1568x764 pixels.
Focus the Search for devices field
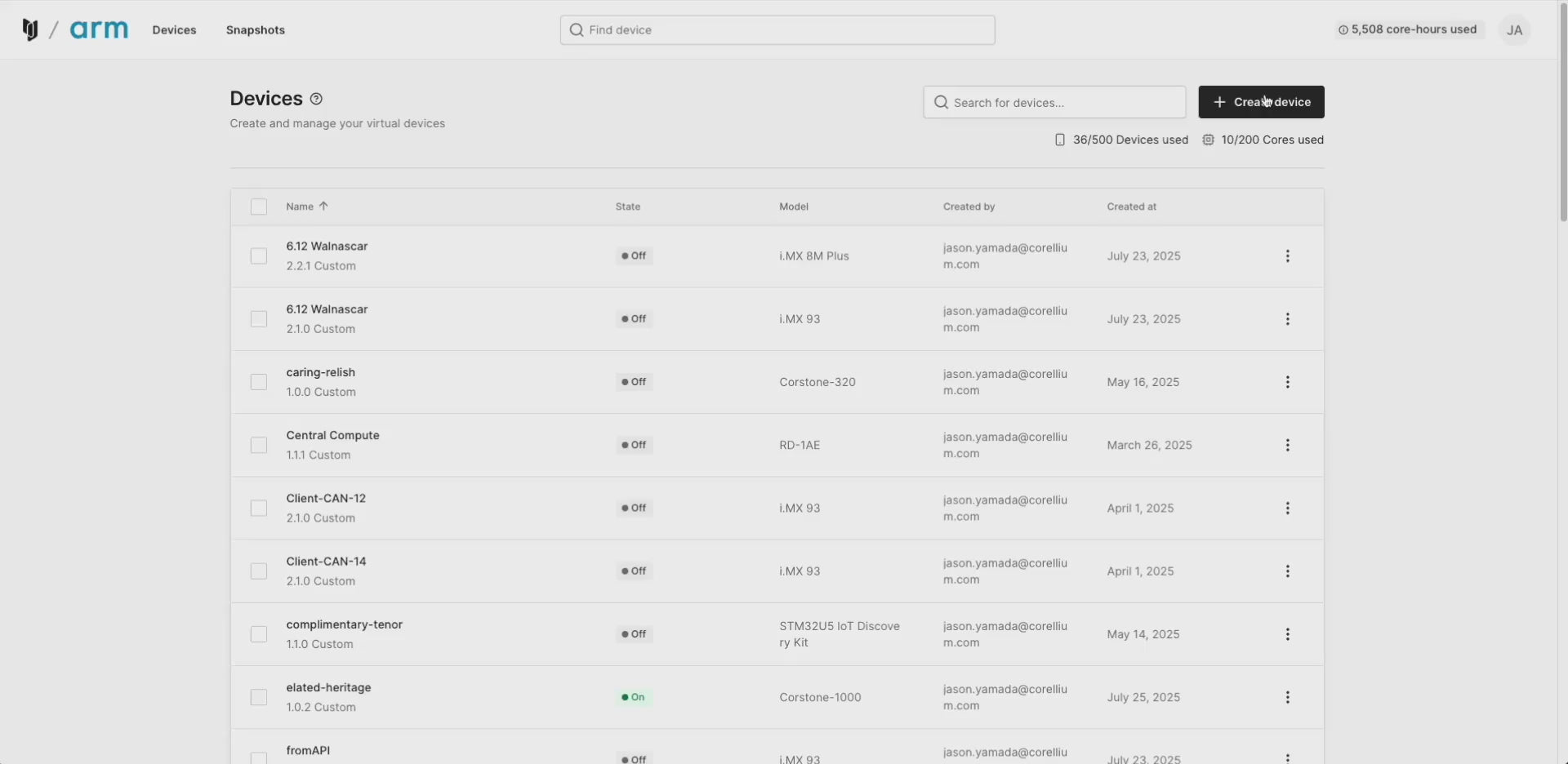(1054, 102)
